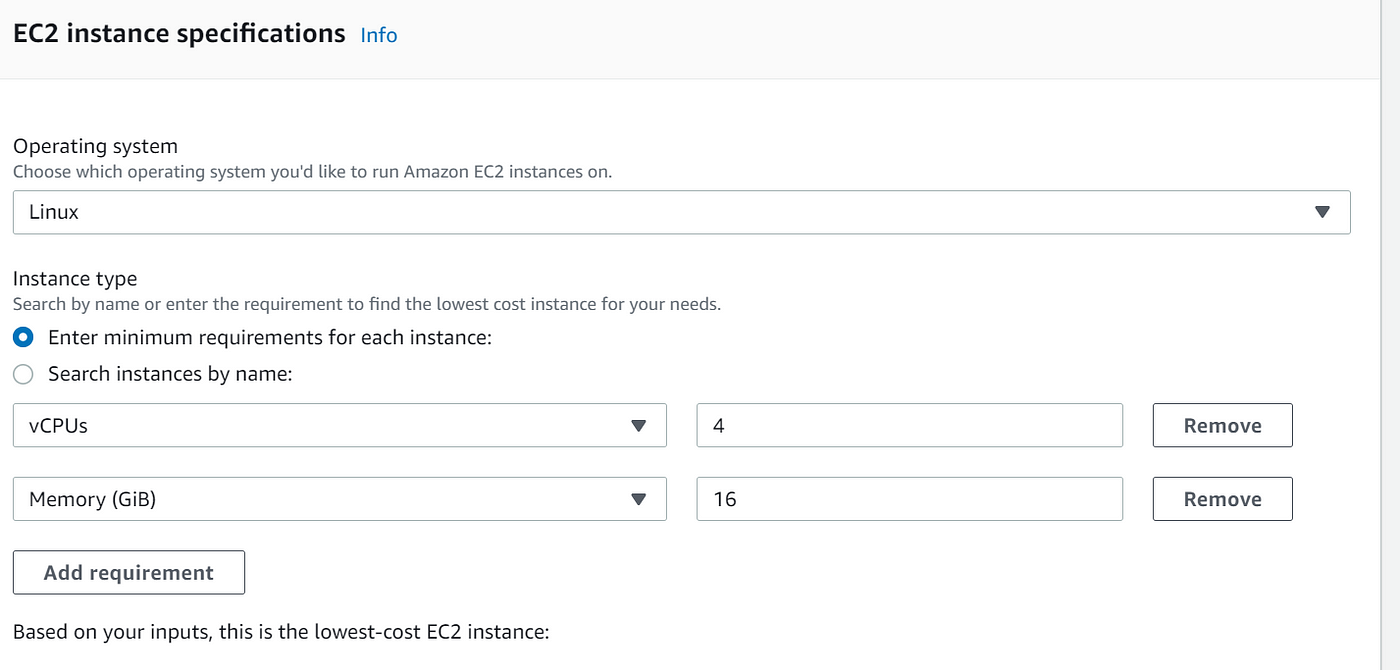Click the Instance type label
Screen dimensions: 1400x670
pos(75,278)
